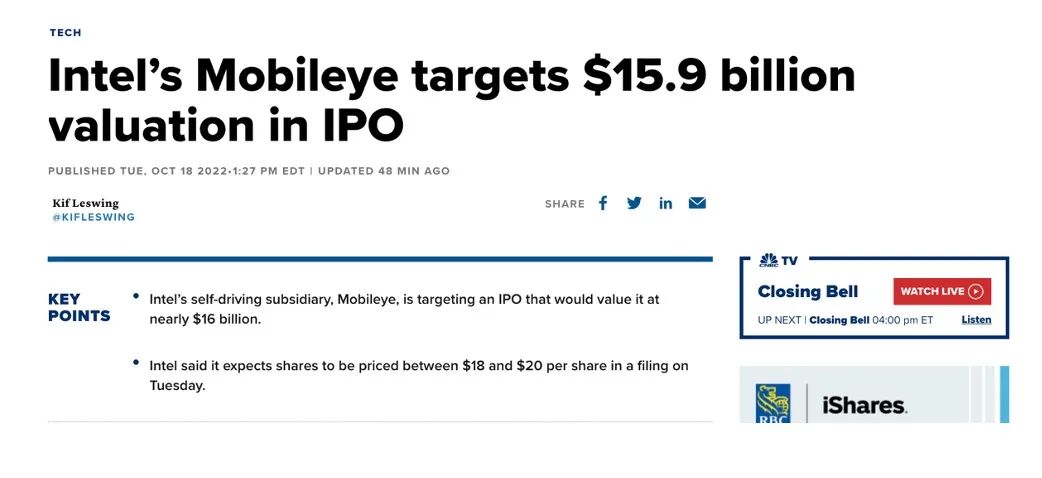Open the TECH section link

click(65, 33)
